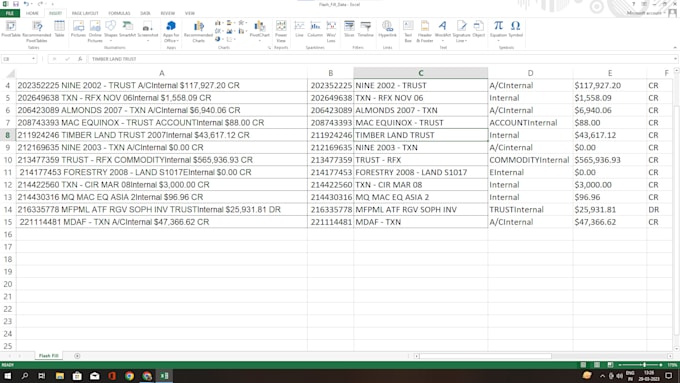This screenshot has width=680, height=383.
Task: Open File Explorer from taskbar
Action: tap(60, 376)
